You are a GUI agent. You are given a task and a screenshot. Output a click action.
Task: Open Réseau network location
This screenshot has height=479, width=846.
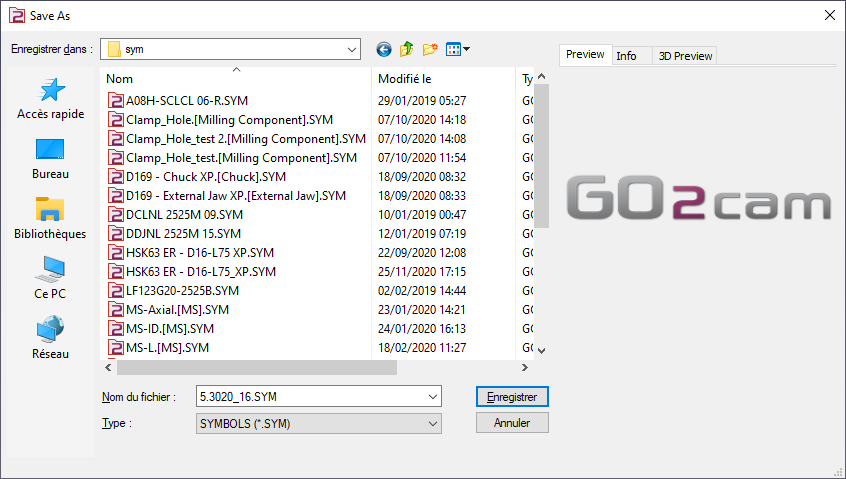click(51, 338)
